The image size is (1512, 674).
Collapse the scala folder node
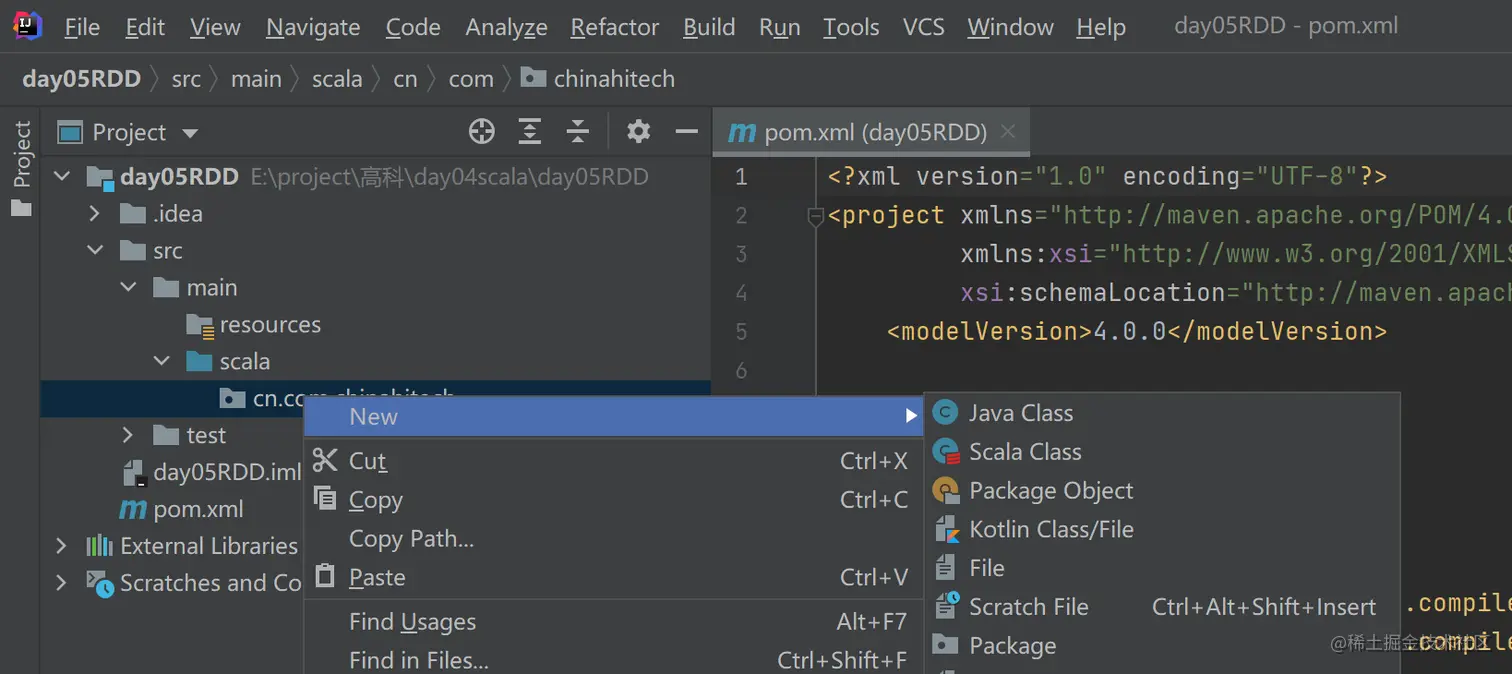tap(162, 361)
